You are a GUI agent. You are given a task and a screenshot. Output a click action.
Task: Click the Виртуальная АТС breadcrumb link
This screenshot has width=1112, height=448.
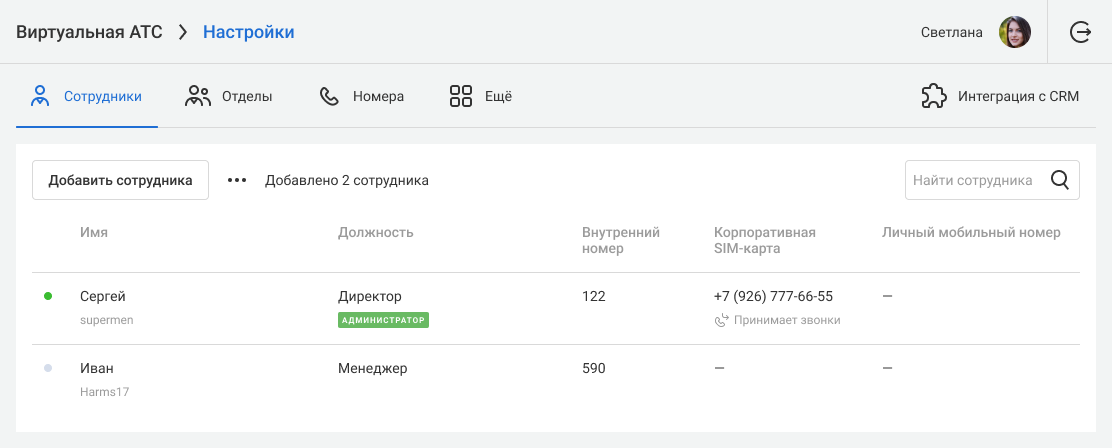point(89,32)
